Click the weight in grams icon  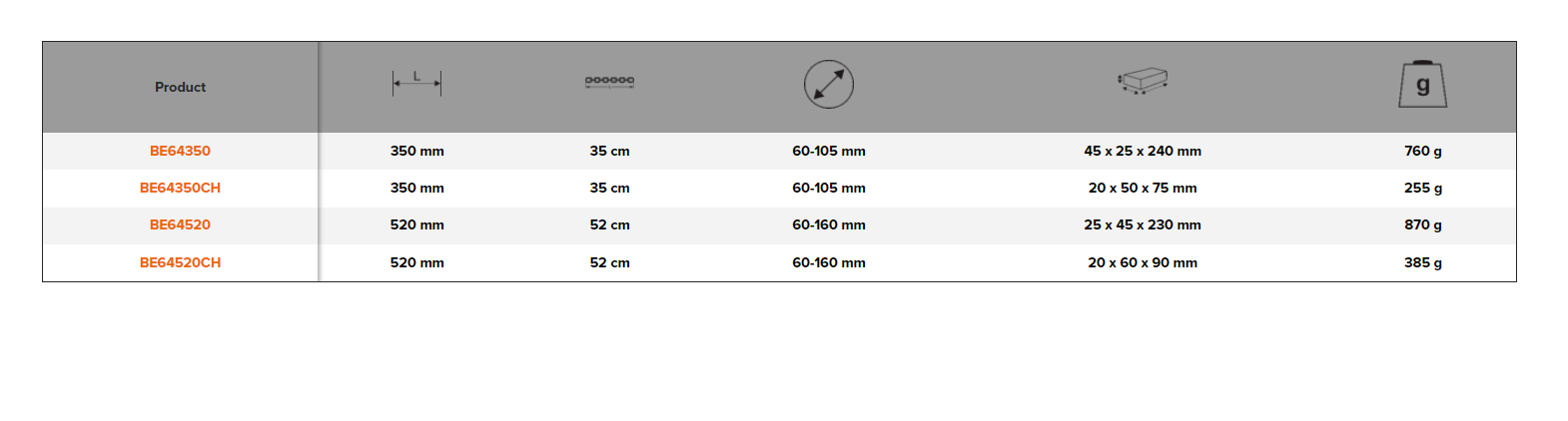tap(1422, 85)
